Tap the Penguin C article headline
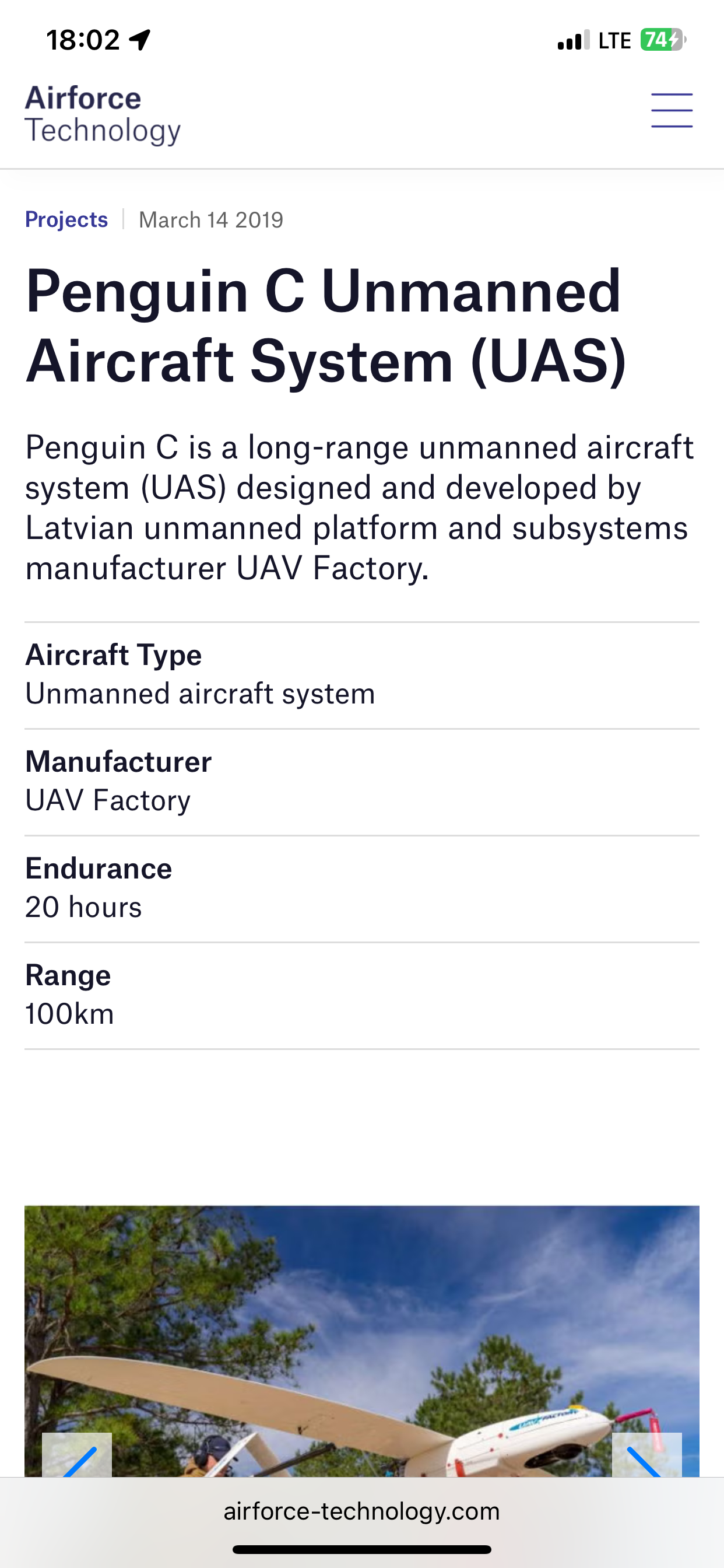The height and width of the screenshot is (1568, 724). (325, 325)
